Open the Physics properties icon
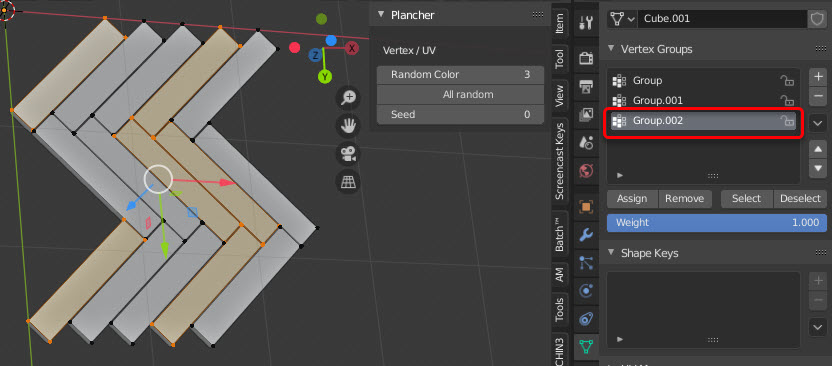The height and width of the screenshot is (366, 832). [x=586, y=291]
